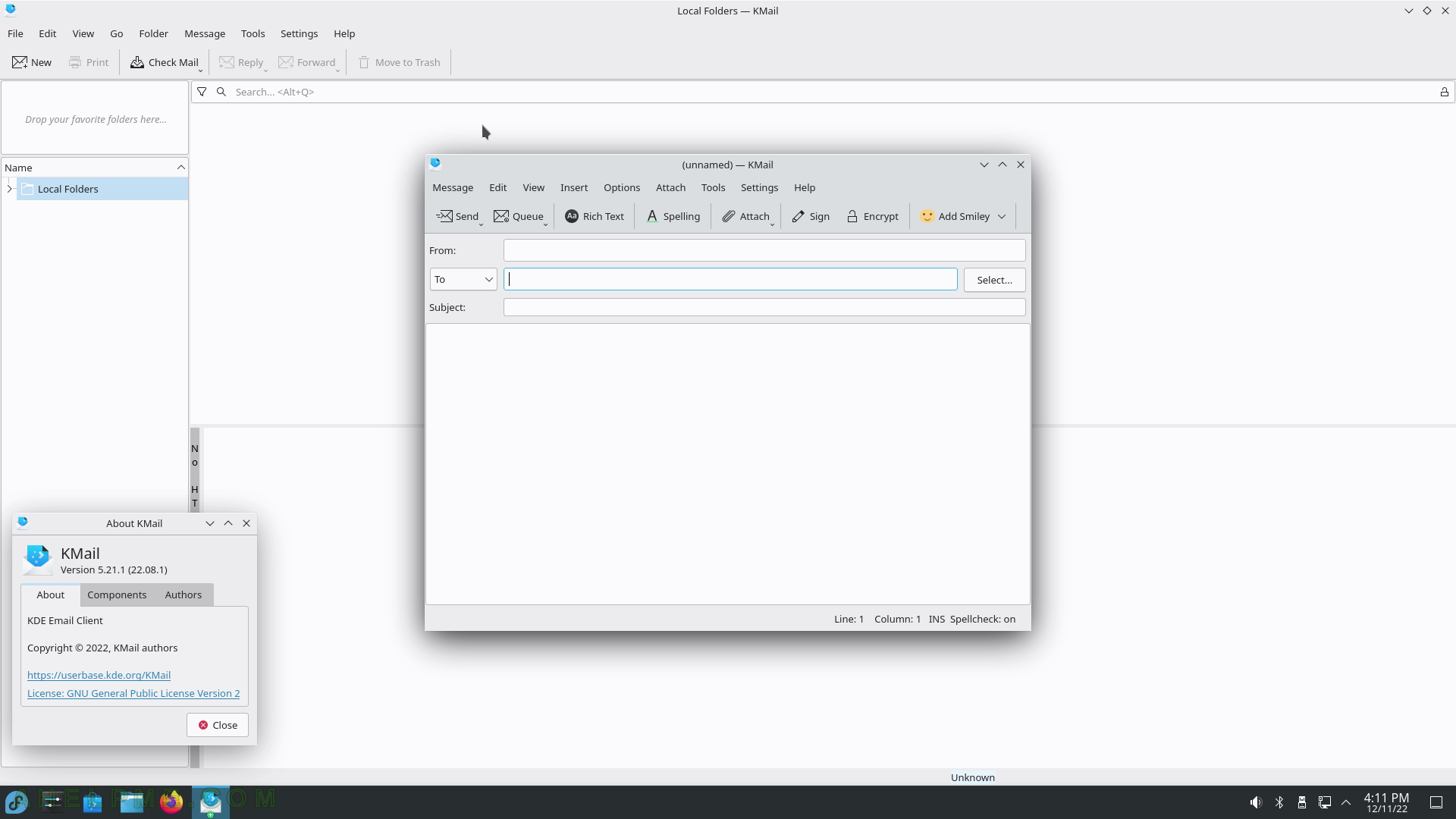
Task: Focus the Subject input field
Action: [764, 307]
